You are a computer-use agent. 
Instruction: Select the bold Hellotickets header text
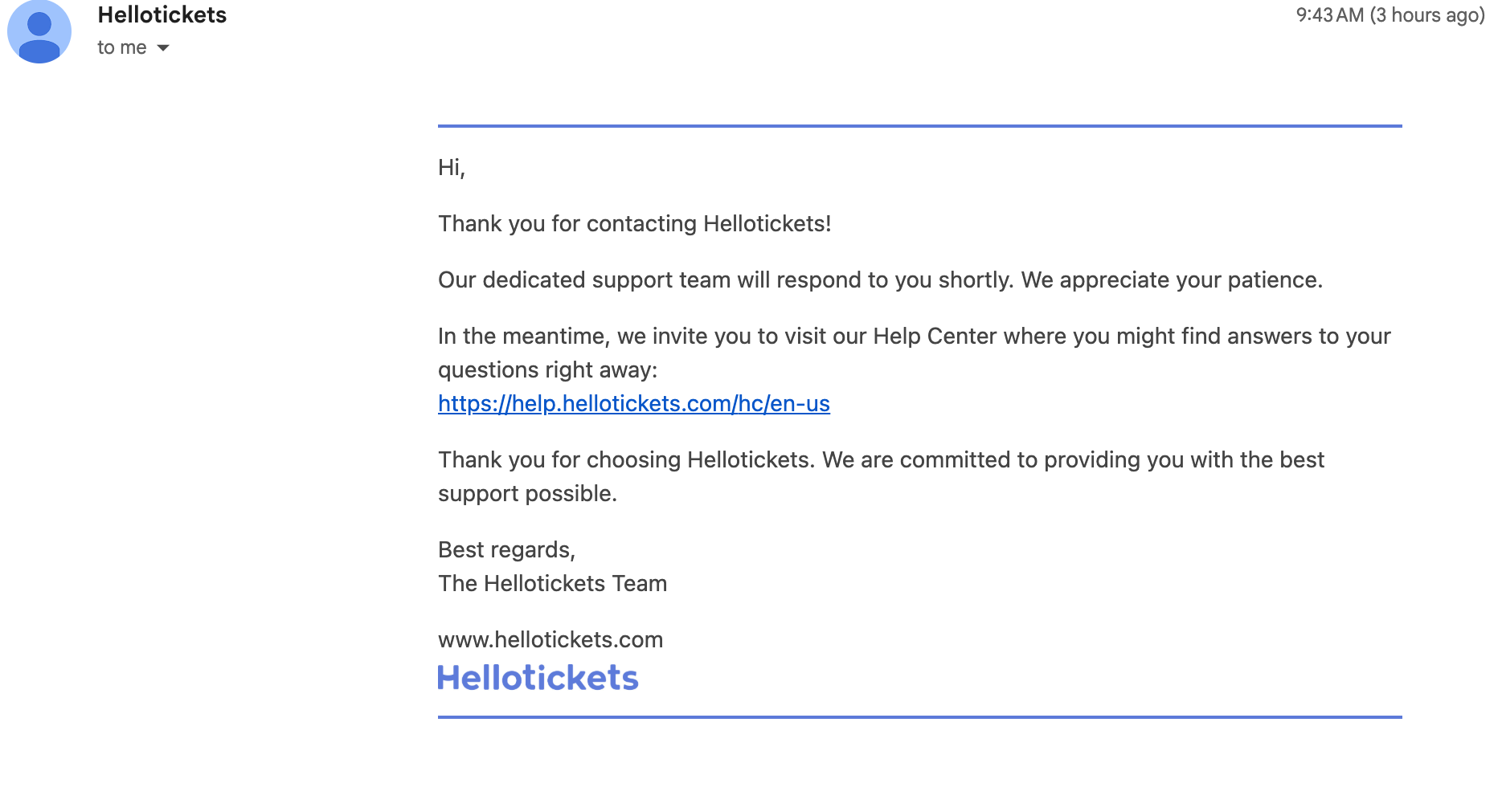click(x=162, y=14)
